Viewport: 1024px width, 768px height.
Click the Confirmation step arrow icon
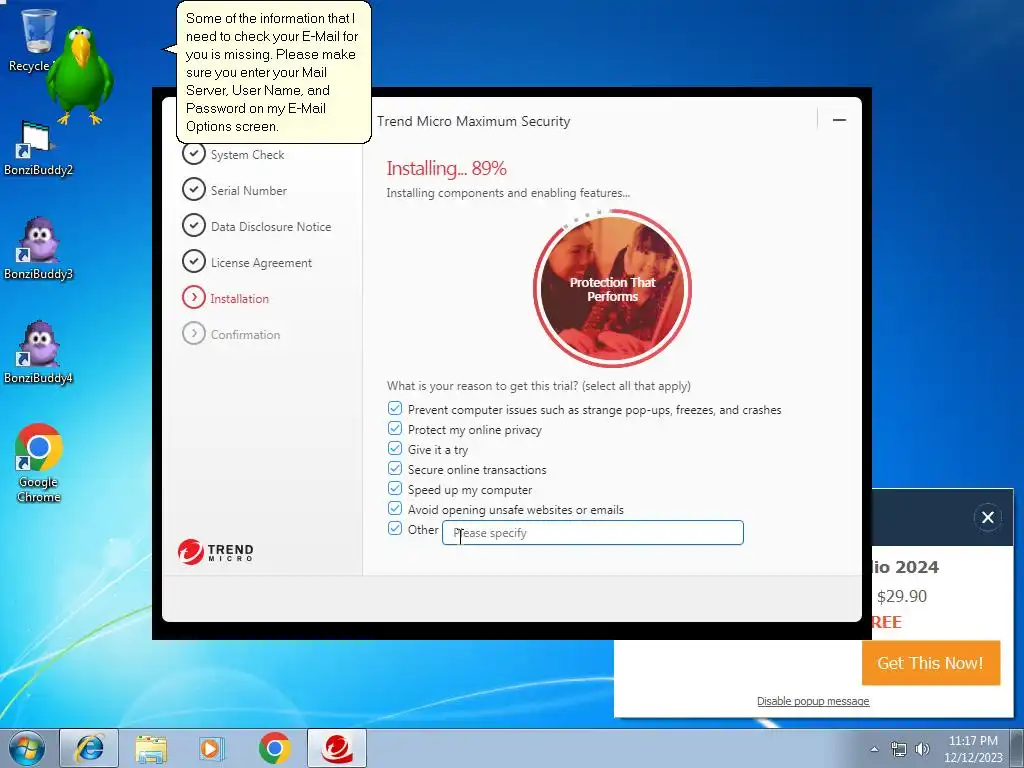[x=193, y=333]
